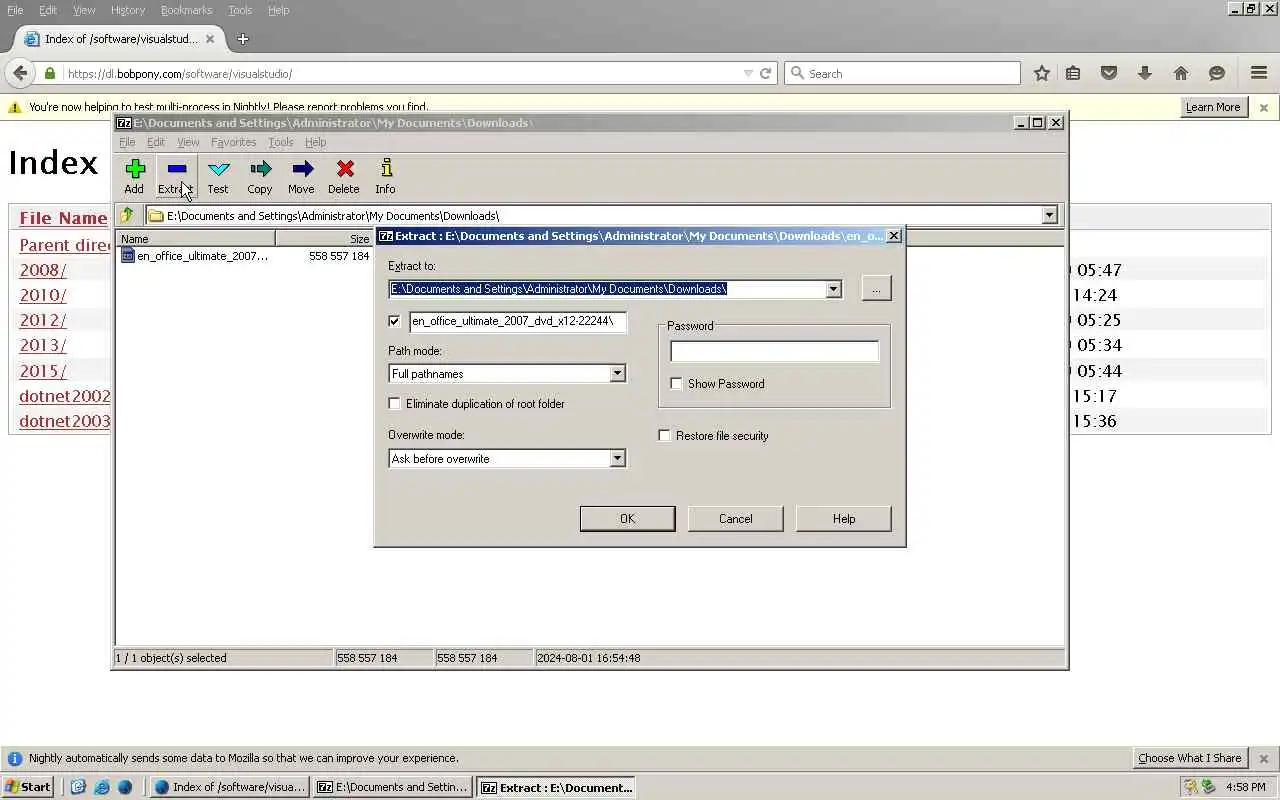
Task: Open the 2010/ directory link
Action: tap(43, 295)
